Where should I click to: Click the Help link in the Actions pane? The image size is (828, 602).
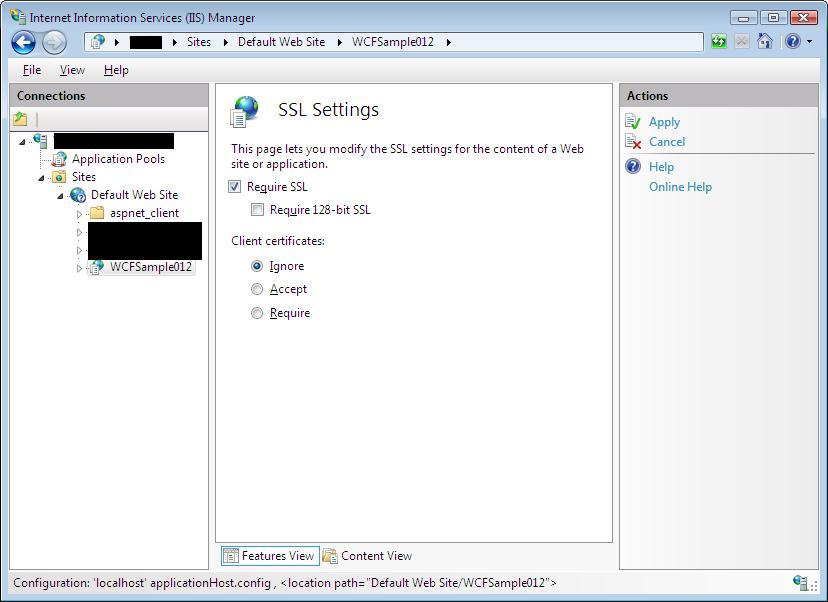[661, 166]
